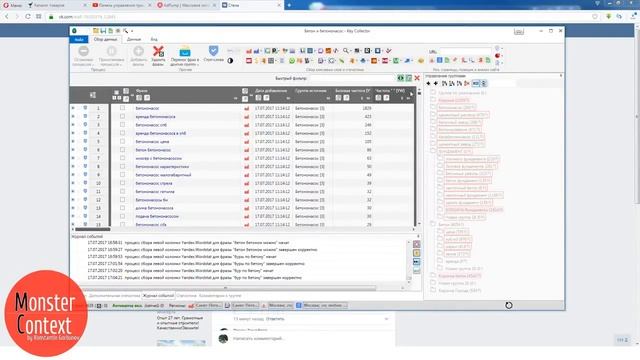640x360 pixels.
Task: Open the source group column filter dropdown
Action: pos(328,98)
